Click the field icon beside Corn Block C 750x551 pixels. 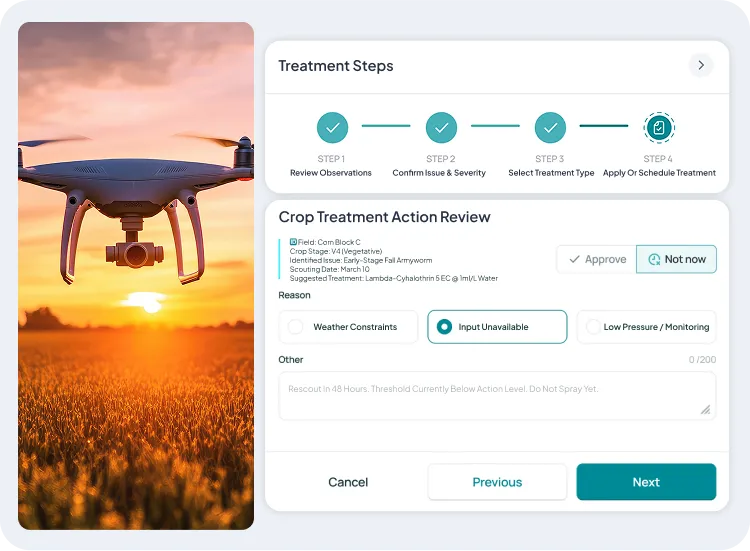(293, 242)
